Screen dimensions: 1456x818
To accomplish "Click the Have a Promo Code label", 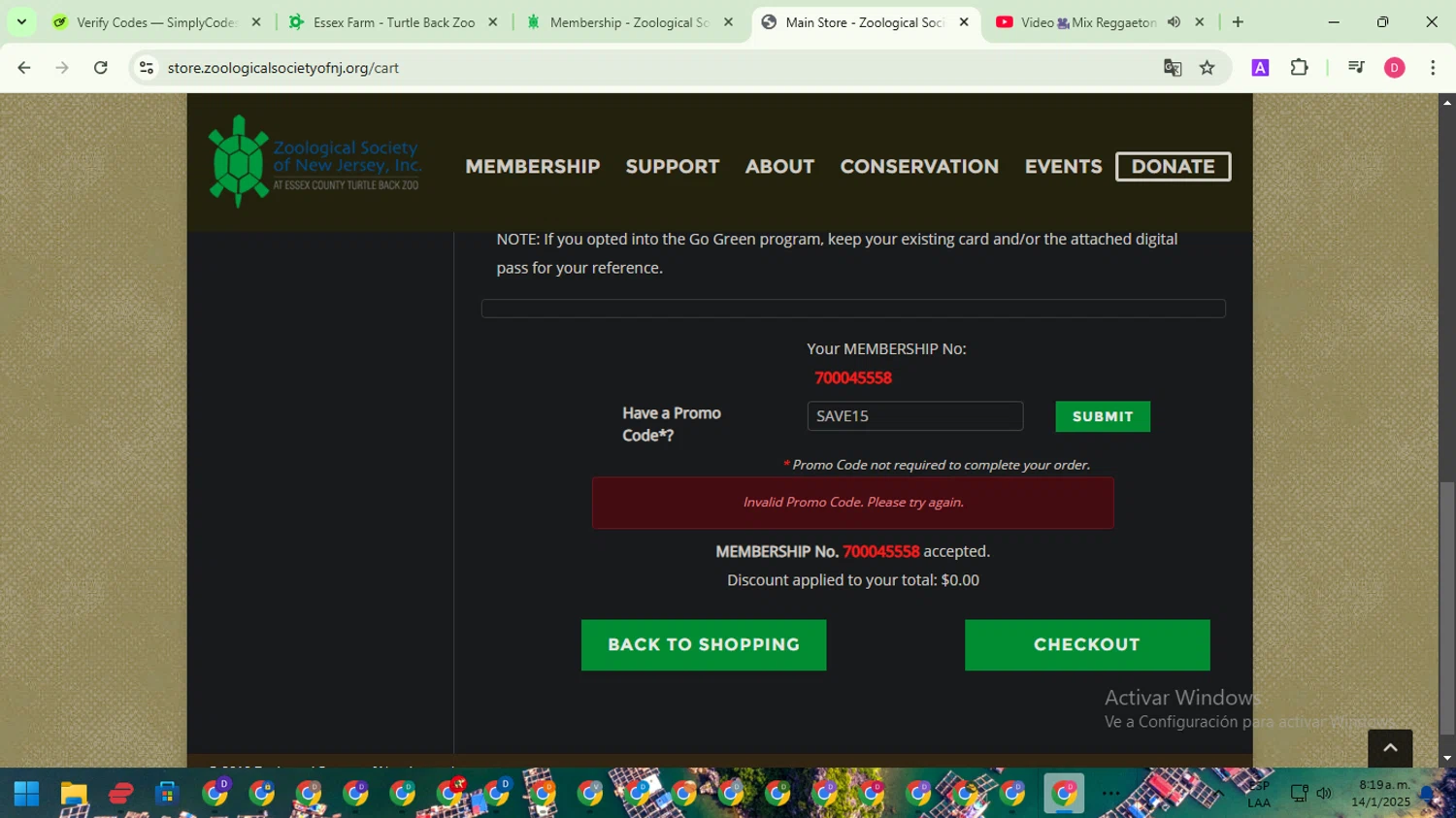I will [672, 424].
